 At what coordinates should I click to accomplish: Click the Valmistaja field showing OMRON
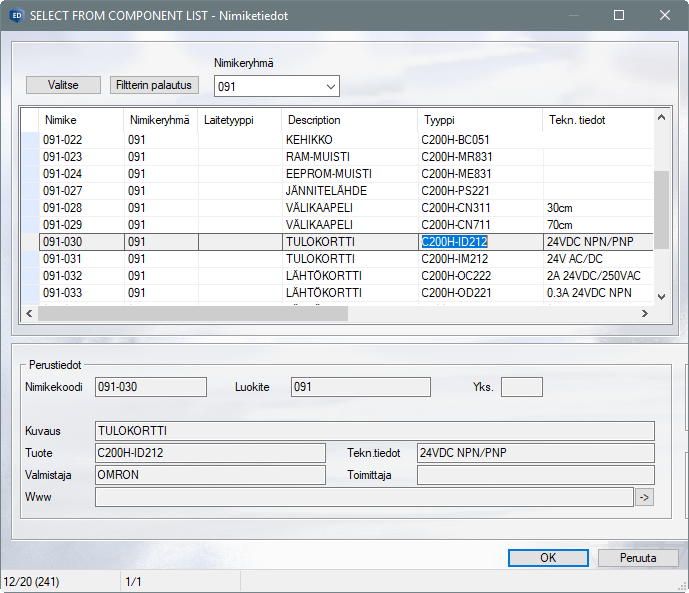(210, 475)
